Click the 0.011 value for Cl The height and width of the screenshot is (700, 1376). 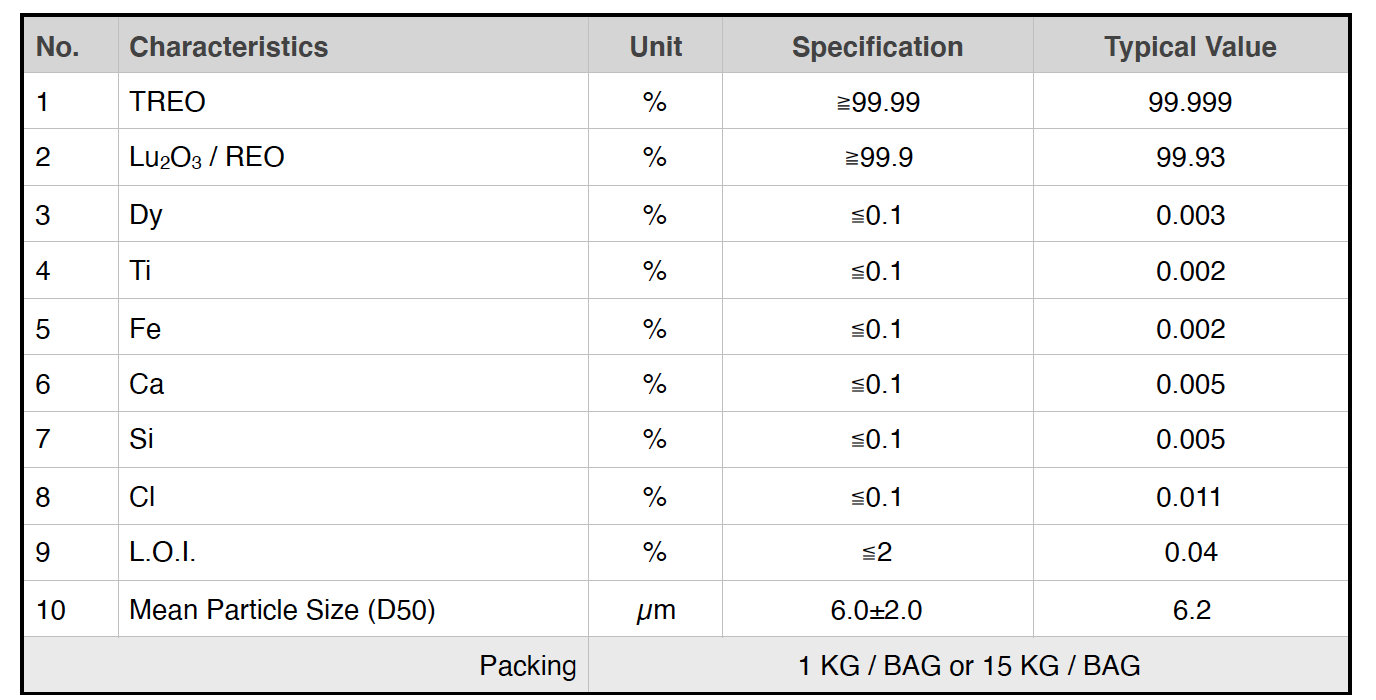point(1188,497)
